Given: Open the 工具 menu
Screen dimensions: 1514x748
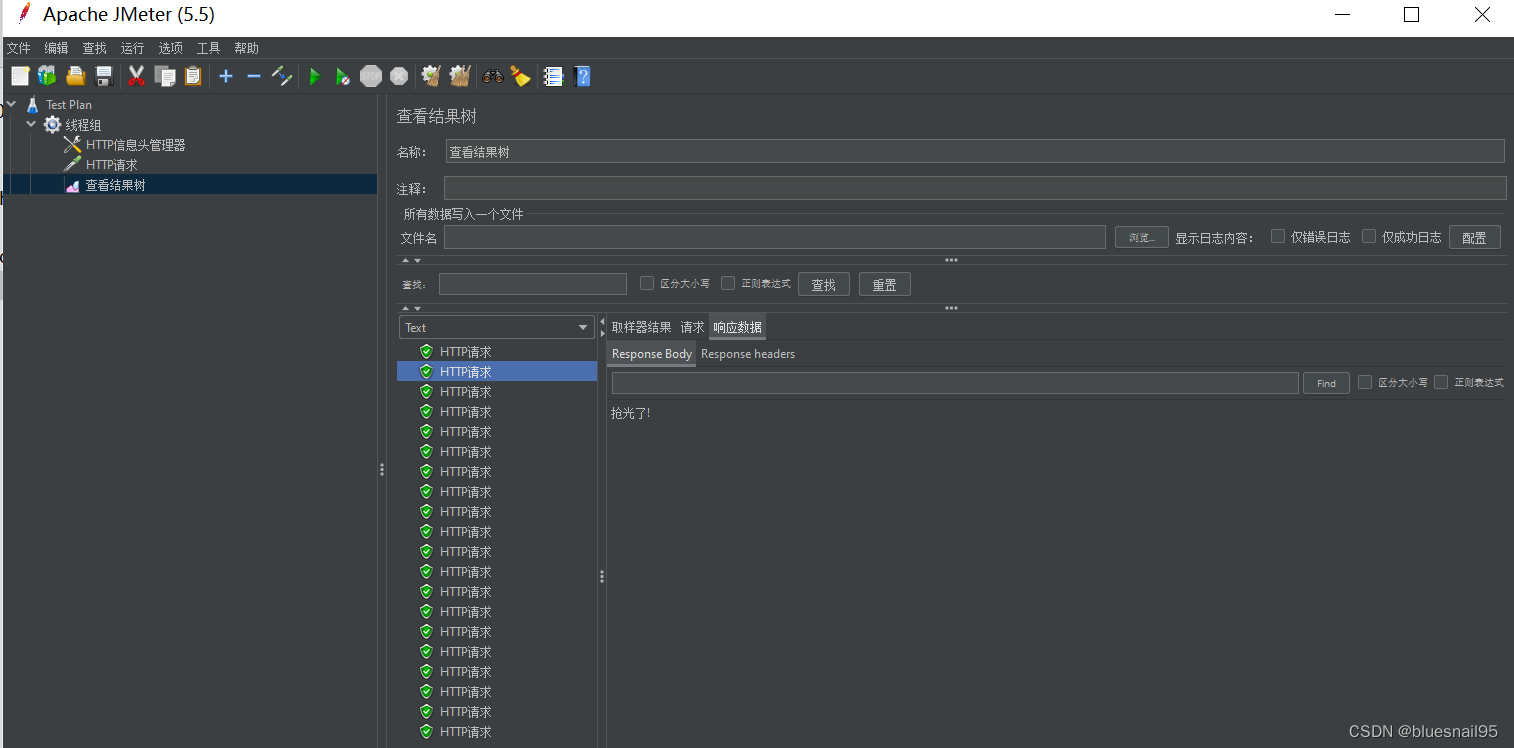Looking at the screenshot, I should click(x=208, y=48).
